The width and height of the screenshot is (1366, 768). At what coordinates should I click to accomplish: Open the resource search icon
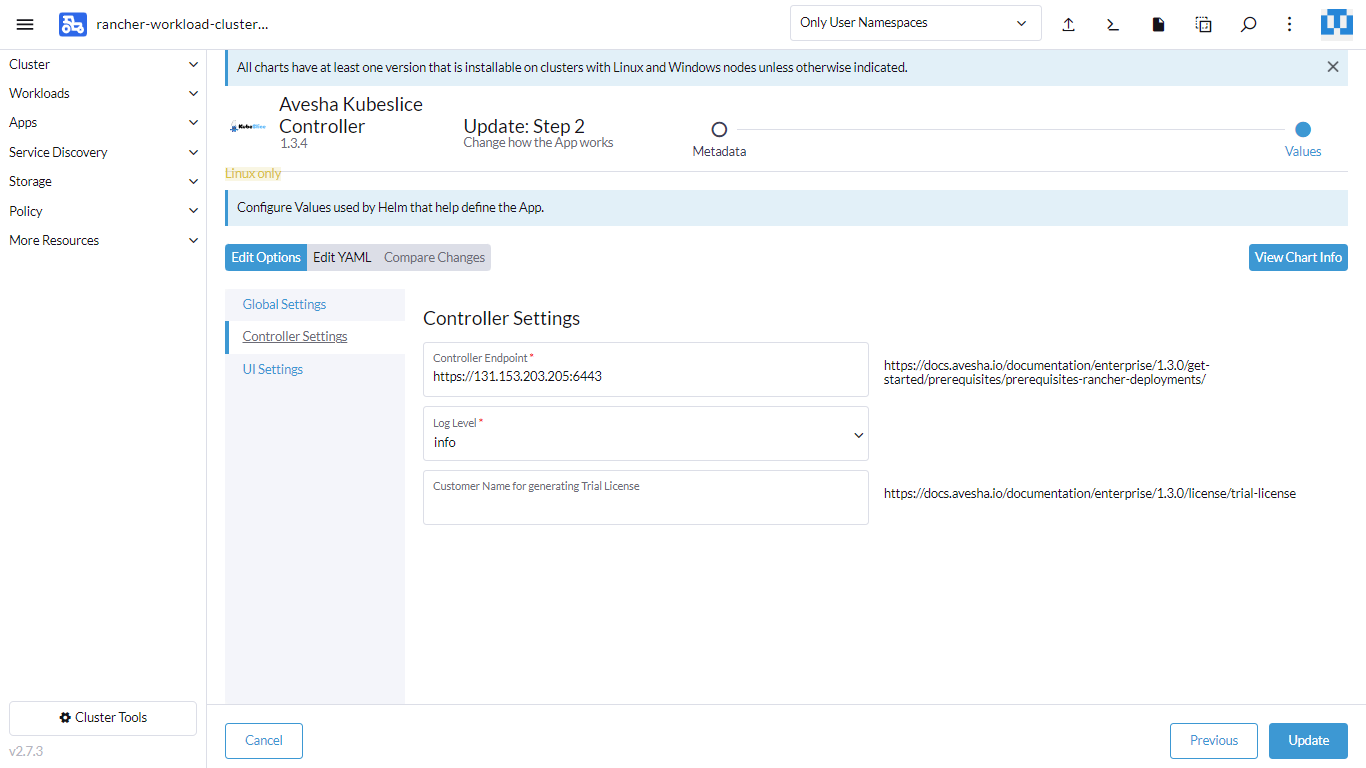[x=1248, y=24]
